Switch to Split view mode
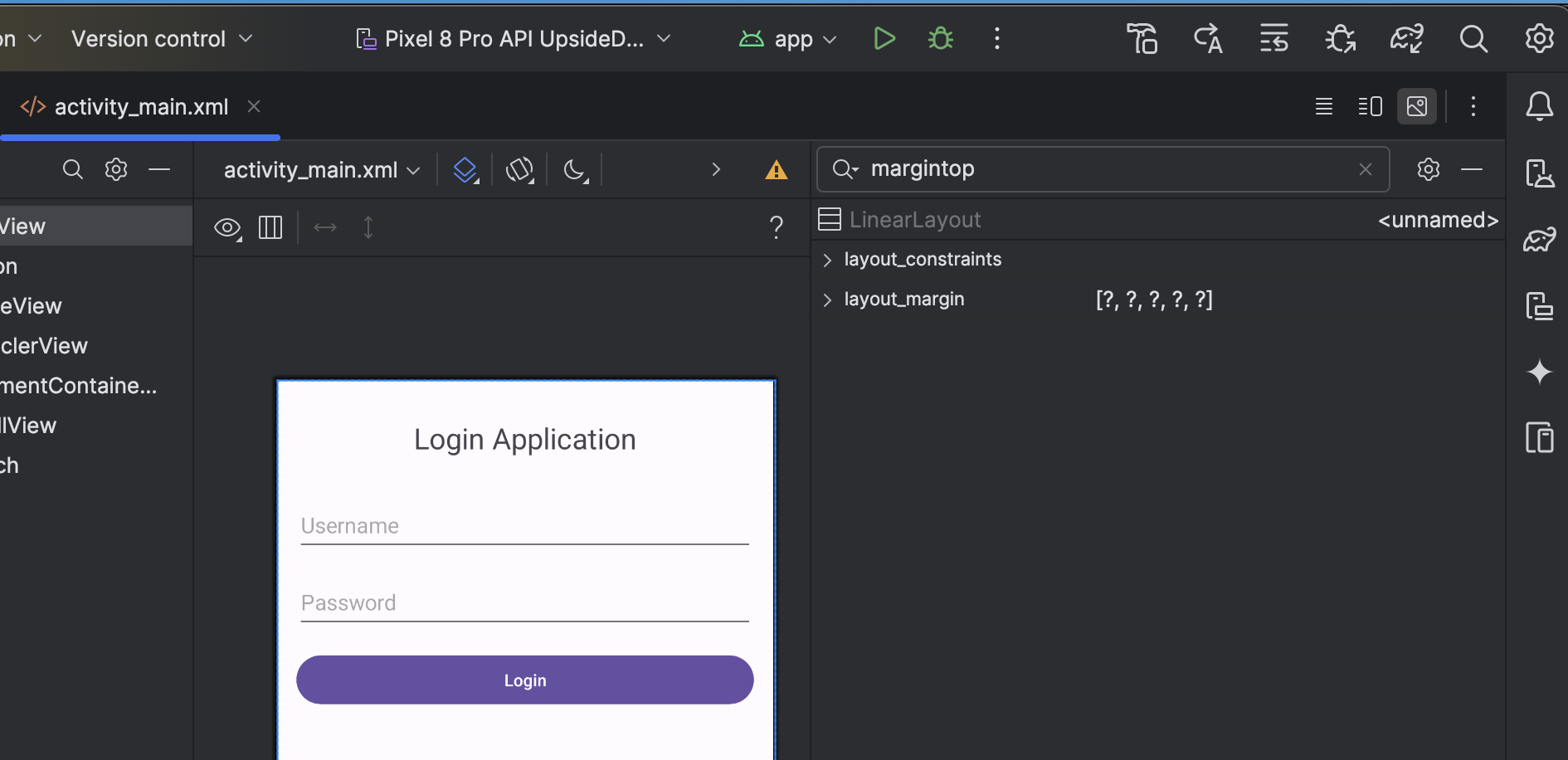Viewport: 1568px width, 760px height. click(1371, 106)
